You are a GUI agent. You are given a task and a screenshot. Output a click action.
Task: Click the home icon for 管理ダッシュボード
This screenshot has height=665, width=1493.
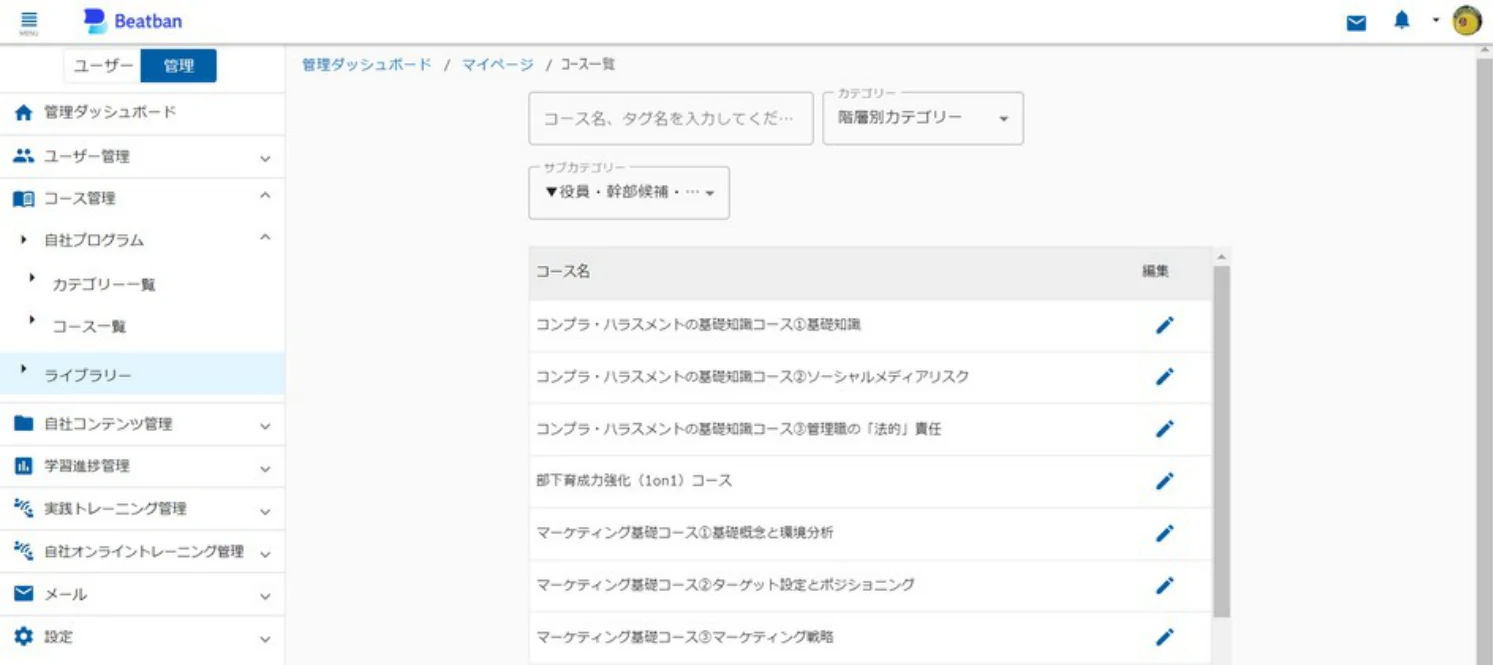click(24, 113)
